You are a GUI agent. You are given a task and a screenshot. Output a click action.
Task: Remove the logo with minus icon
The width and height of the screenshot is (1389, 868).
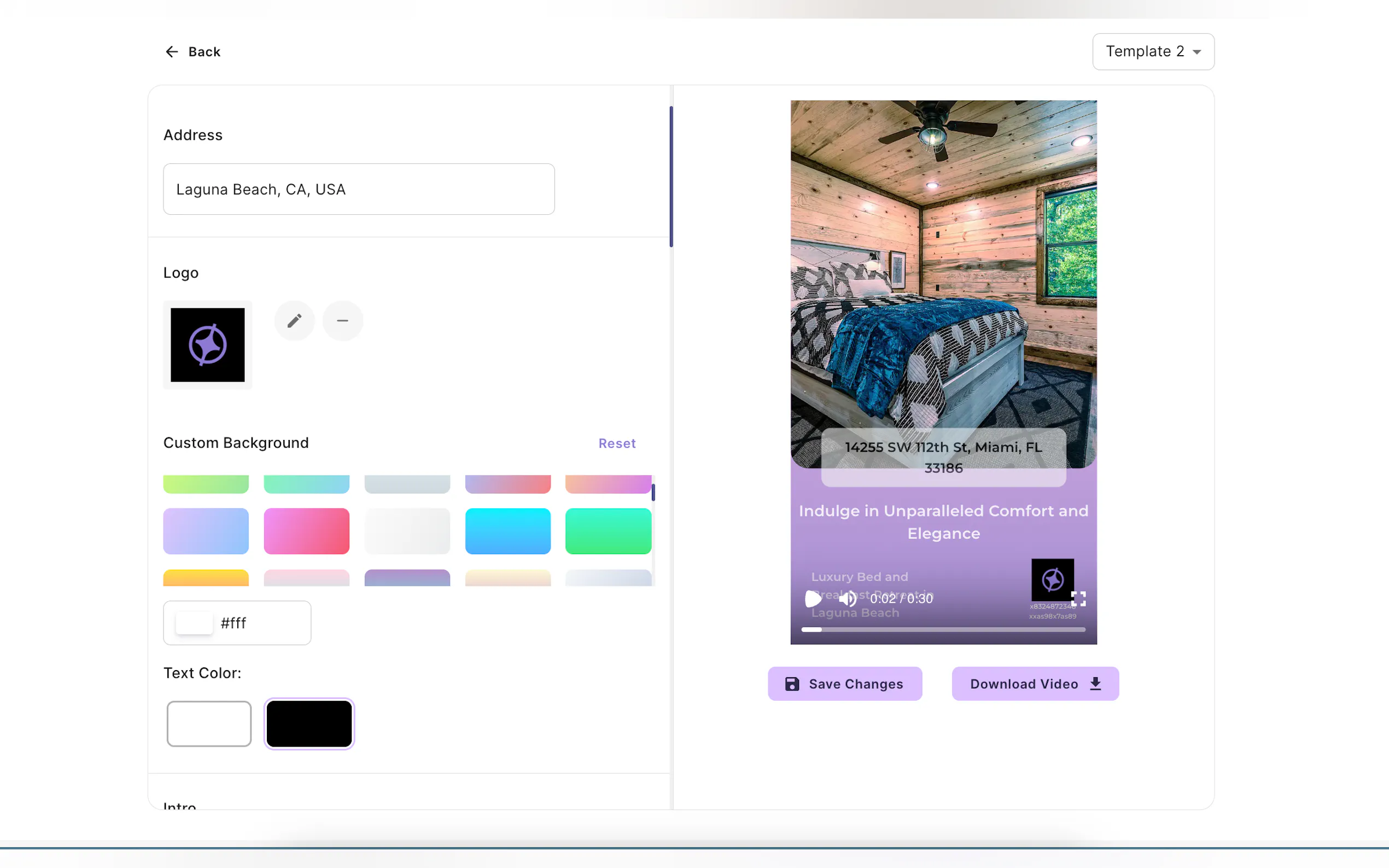(x=342, y=320)
